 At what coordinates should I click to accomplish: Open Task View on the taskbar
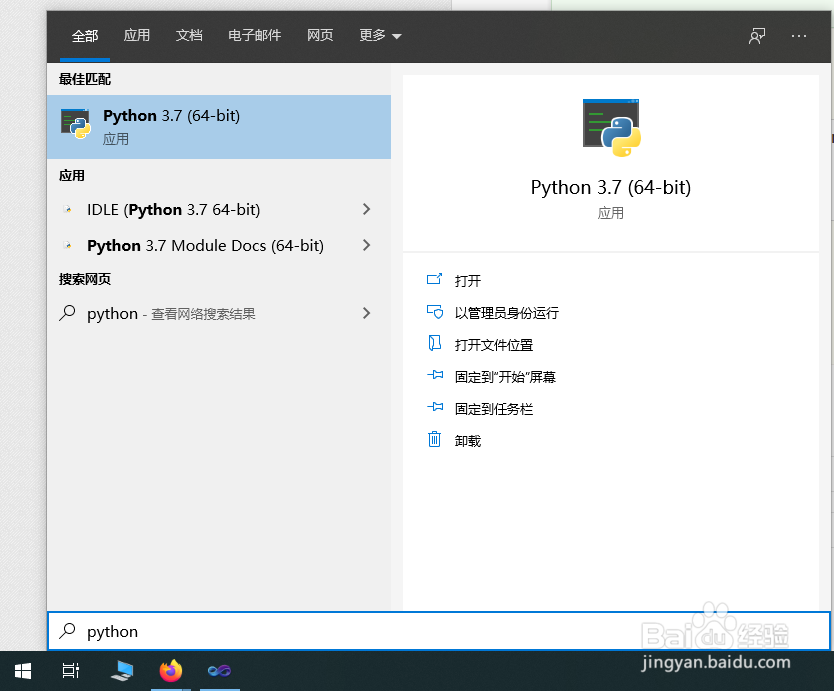click(70, 671)
